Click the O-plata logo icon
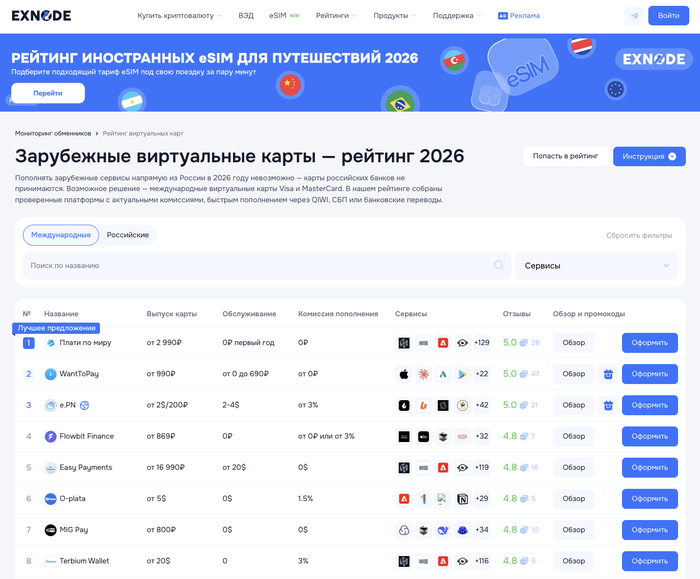Viewport: 700px width, 579px height. (x=50, y=499)
